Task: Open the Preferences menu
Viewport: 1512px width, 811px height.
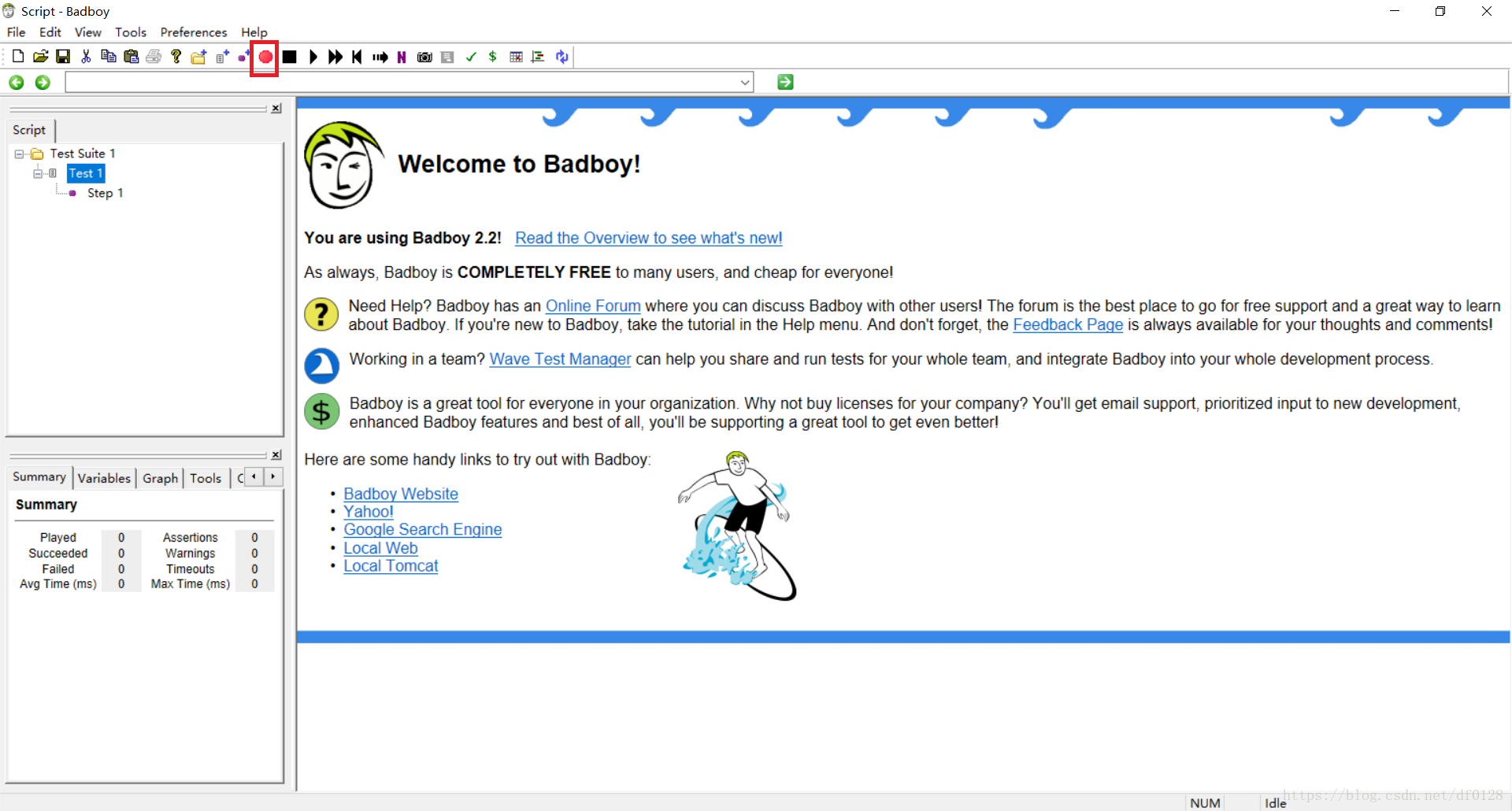Action: (194, 32)
